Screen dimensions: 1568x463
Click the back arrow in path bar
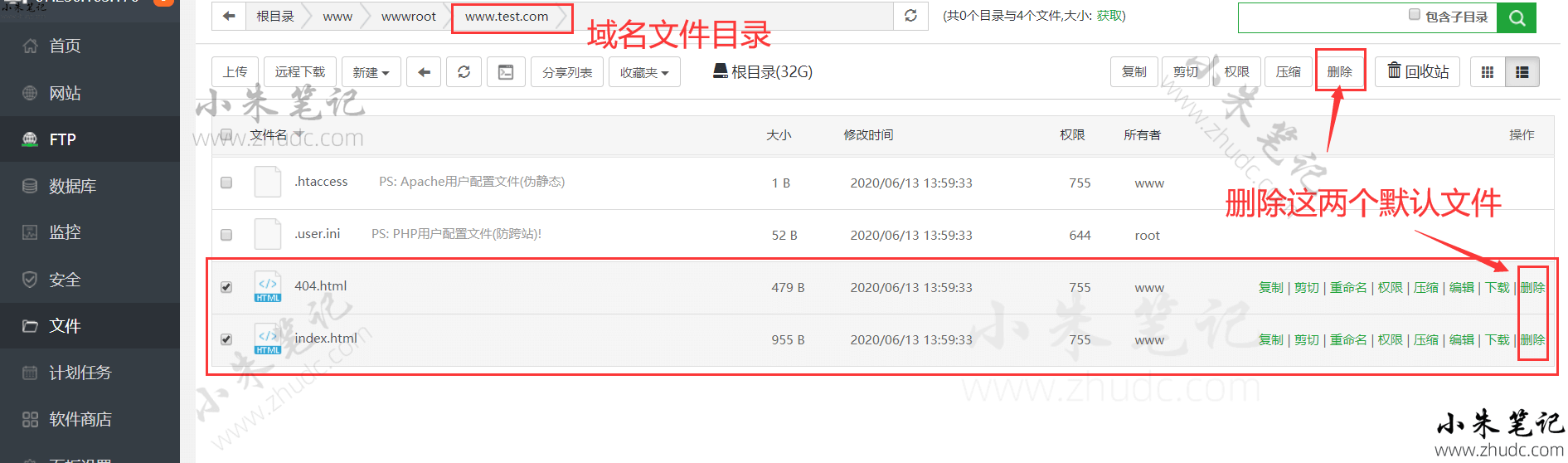[x=229, y=16]
